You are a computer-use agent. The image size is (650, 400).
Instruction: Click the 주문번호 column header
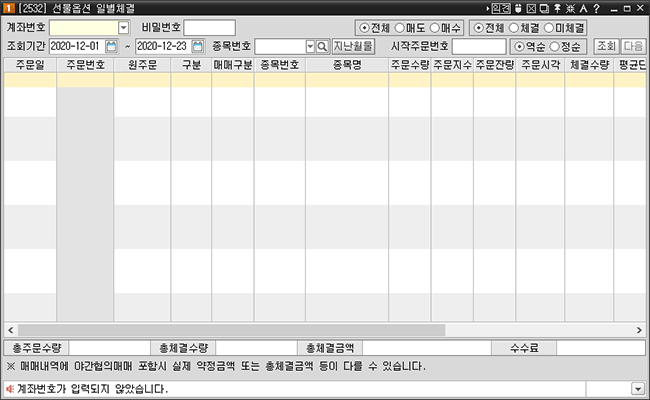pyautogui.click(x=85, y=64)
